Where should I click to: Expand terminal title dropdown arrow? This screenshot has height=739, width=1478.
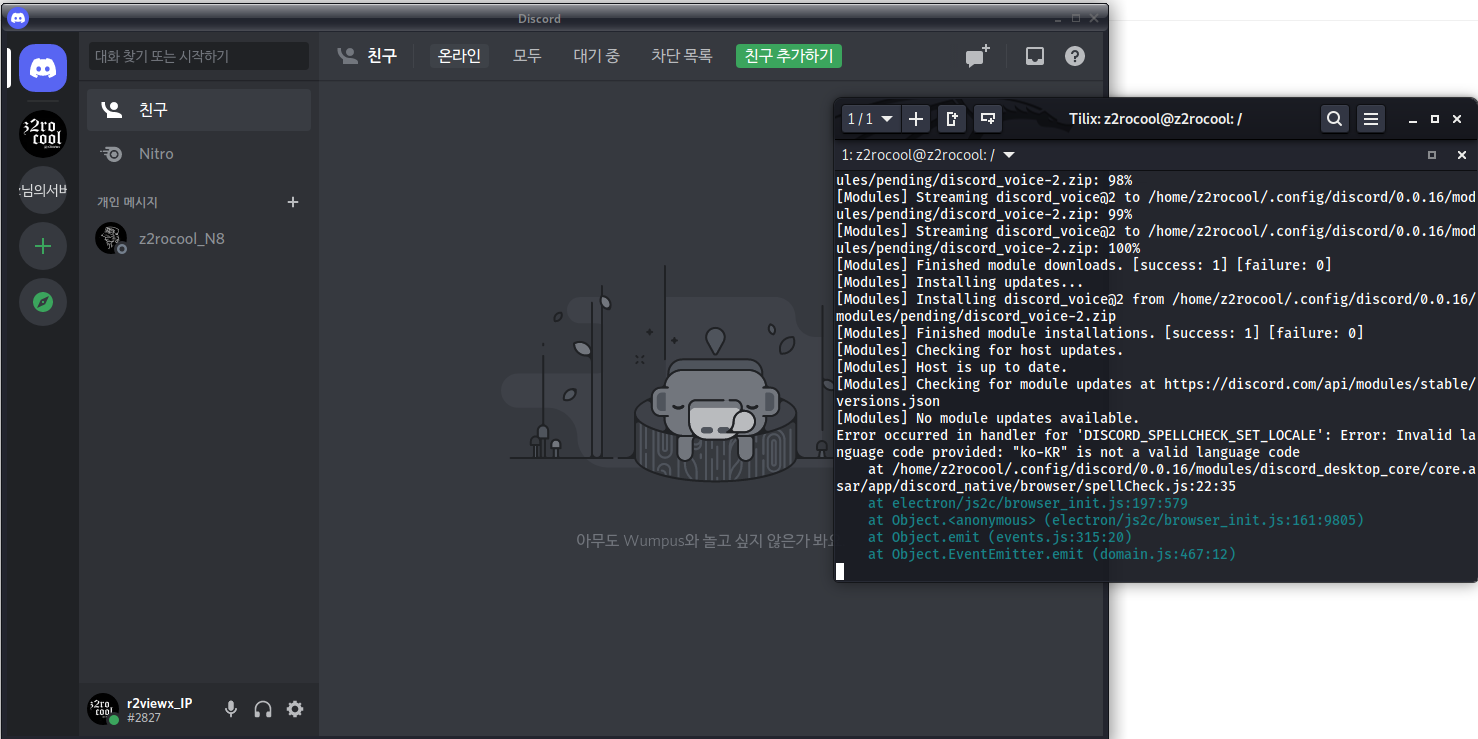[x=1009, y=155]
